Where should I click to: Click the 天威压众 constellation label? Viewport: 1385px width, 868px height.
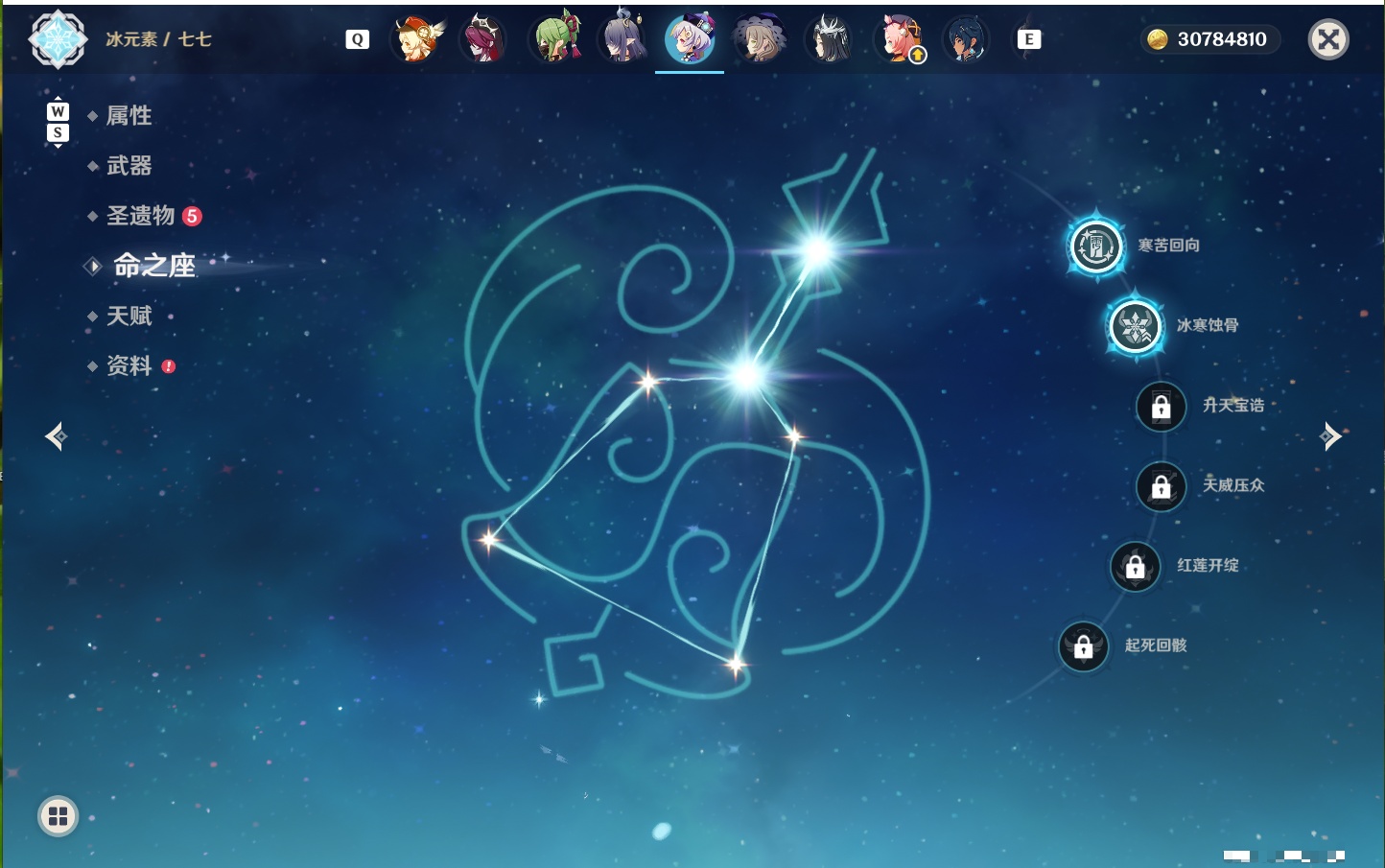point(1233,485)
